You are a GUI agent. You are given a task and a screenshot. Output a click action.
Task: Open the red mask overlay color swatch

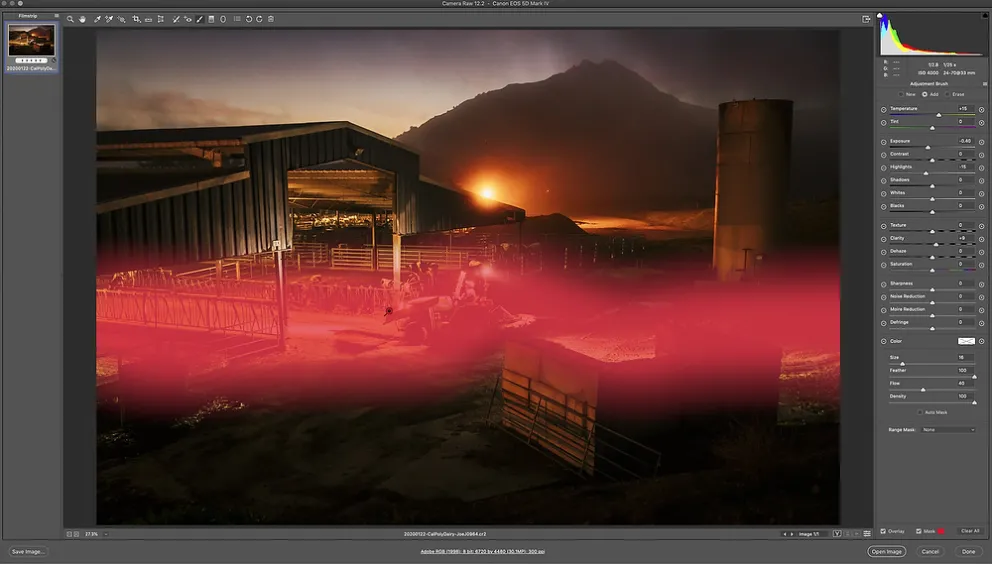(x=941, y=532)
